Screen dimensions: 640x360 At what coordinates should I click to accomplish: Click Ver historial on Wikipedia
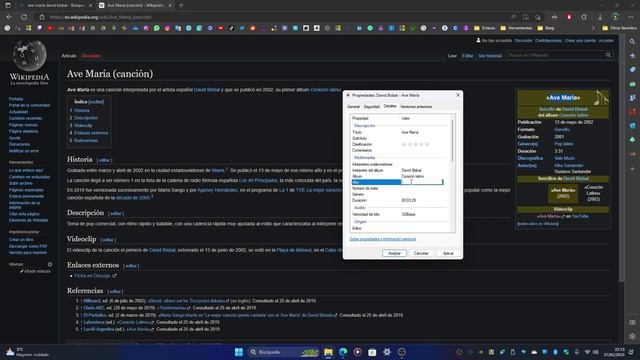click(490, 56)
